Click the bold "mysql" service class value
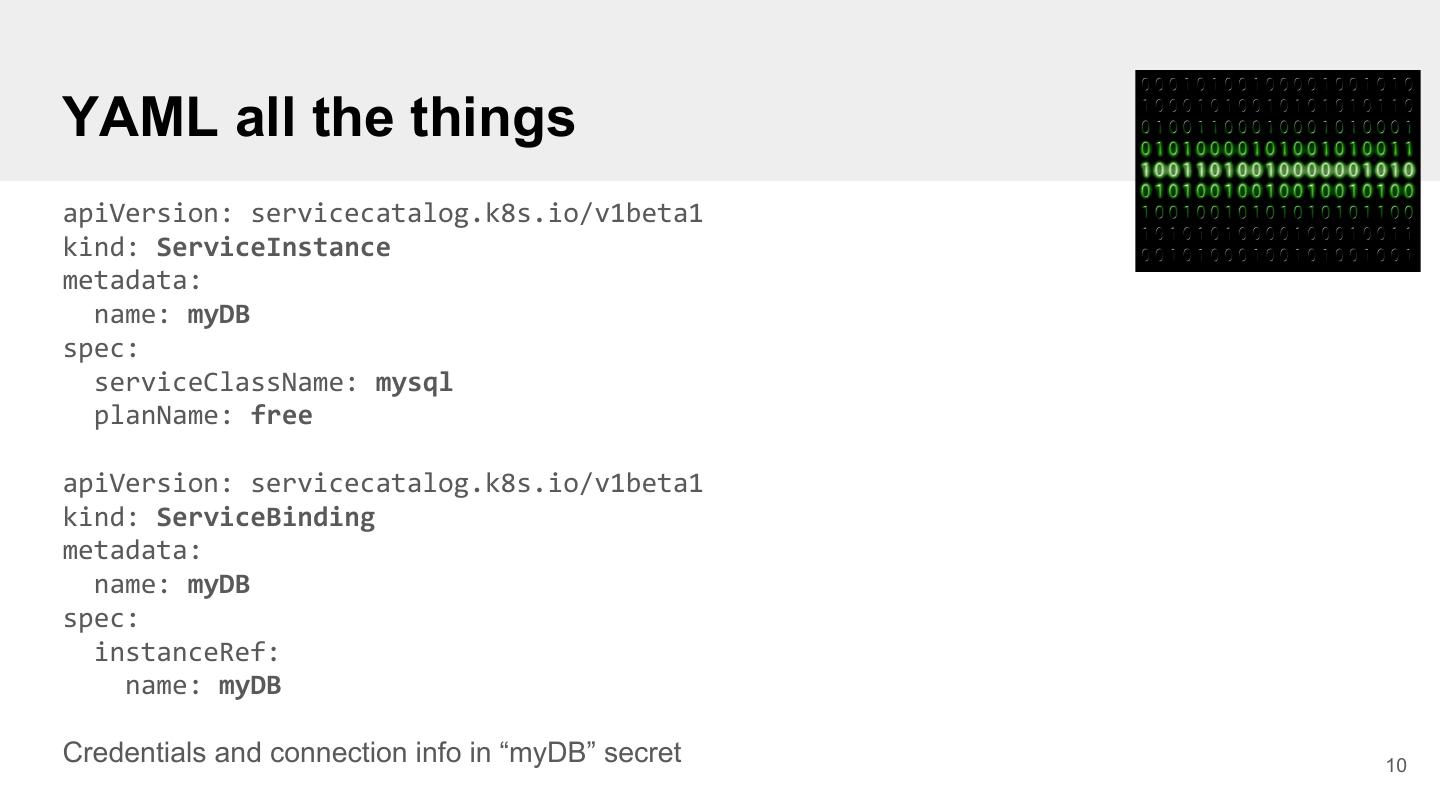1440x810 pixels. (x=414, y=382)
